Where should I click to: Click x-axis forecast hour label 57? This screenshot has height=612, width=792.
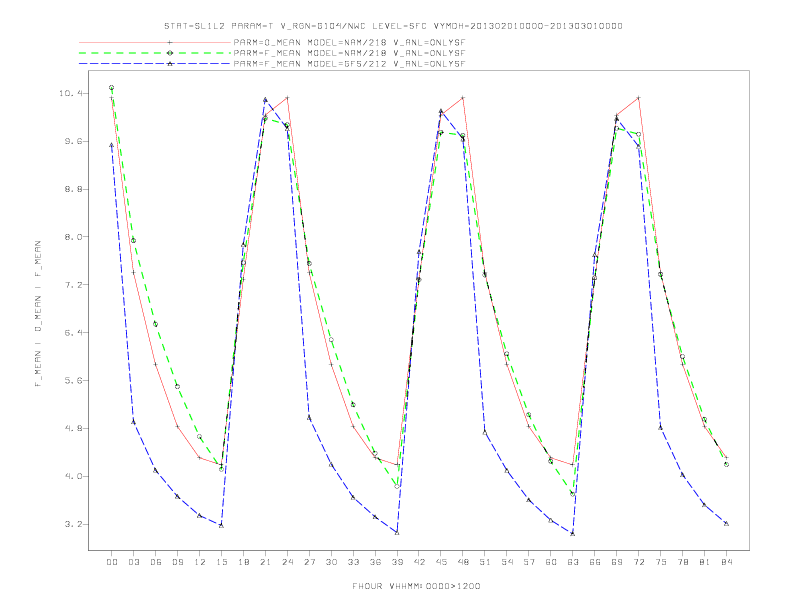529,562
